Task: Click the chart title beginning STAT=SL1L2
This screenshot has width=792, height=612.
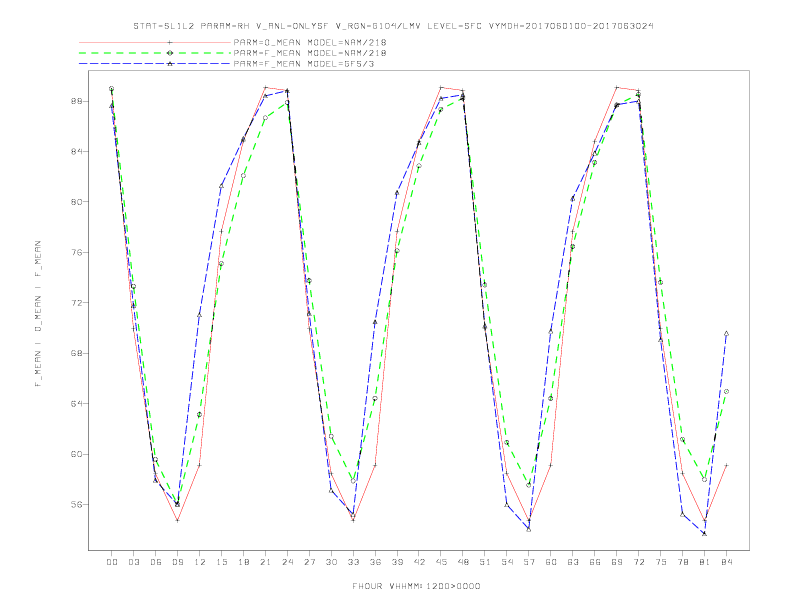Action: [393, 26]
